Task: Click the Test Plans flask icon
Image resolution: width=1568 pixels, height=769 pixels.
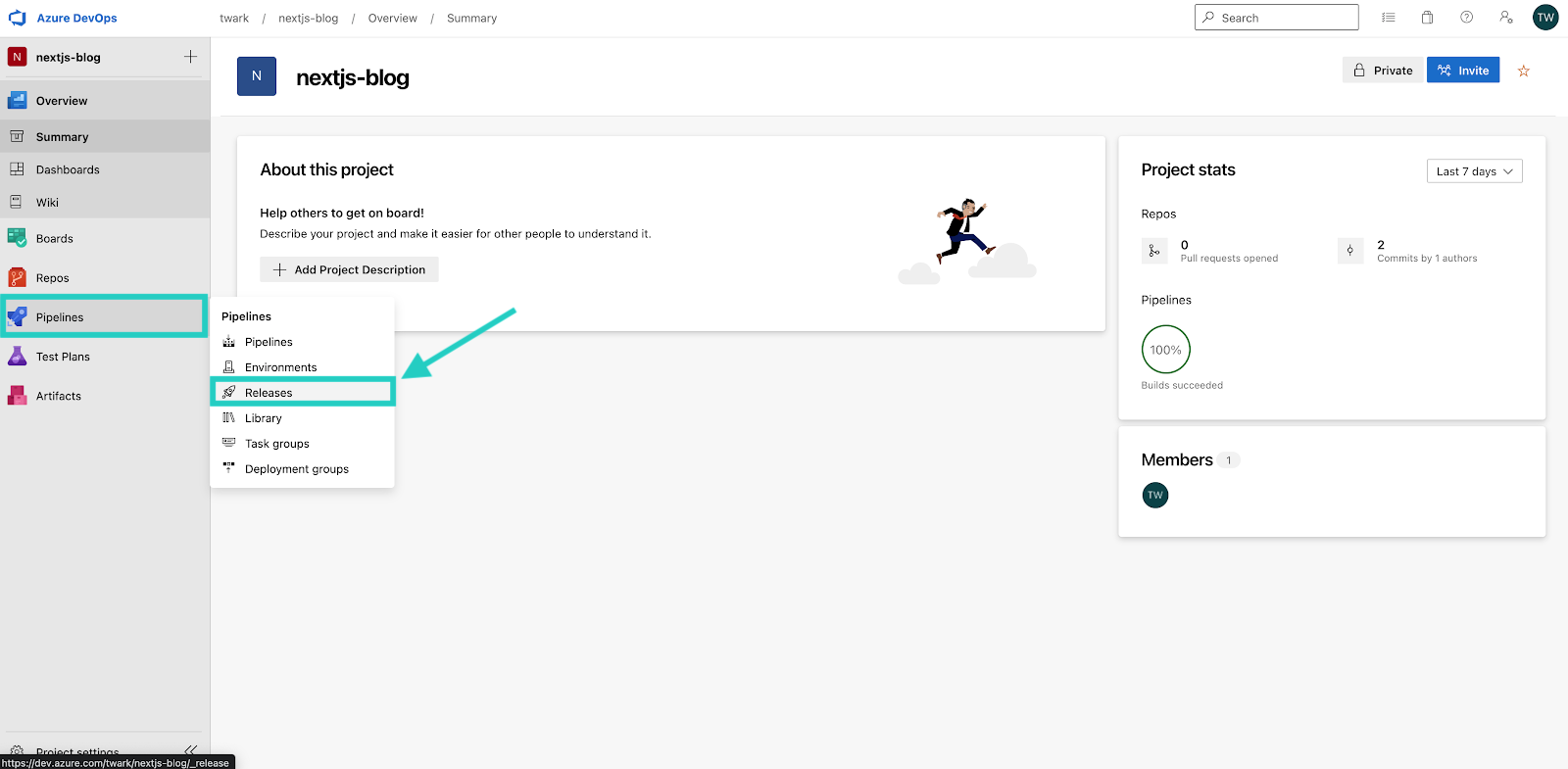Action: coord(17,357)
